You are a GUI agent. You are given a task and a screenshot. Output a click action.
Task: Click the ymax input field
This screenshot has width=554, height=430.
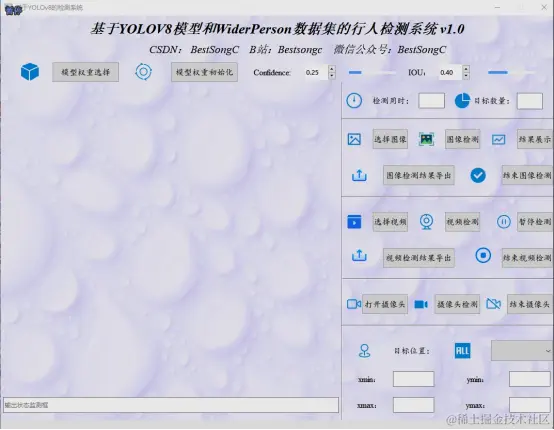[x=530, y=405]
